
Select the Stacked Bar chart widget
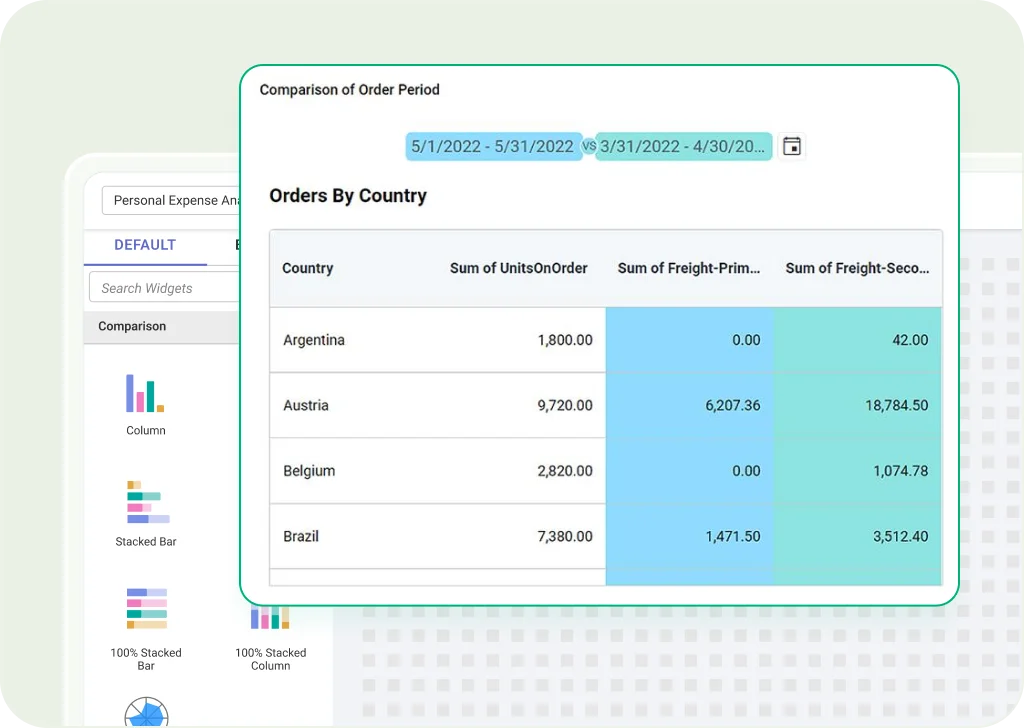(x=146, y=503)
